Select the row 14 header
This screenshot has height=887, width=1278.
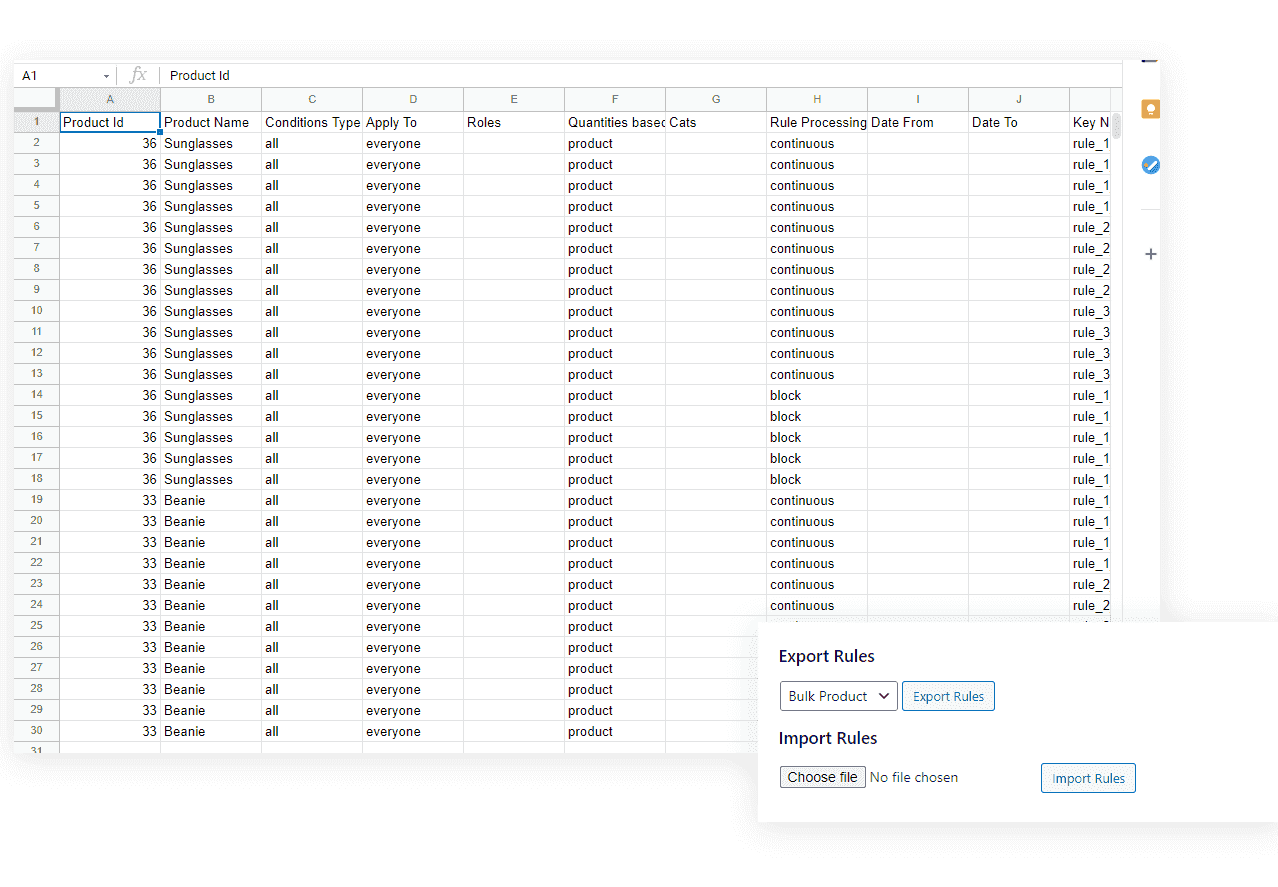click(36, 395)
